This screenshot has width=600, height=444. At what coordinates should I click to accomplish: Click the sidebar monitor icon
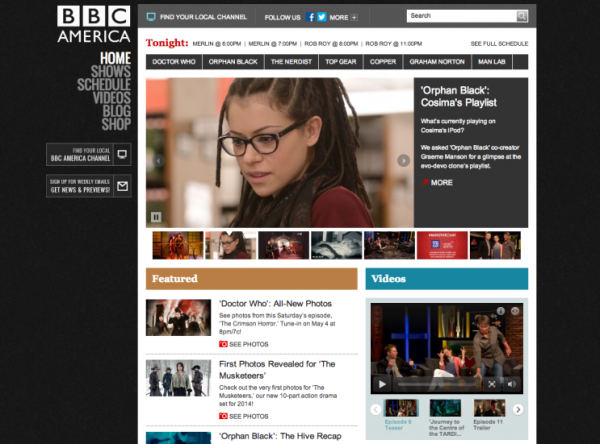click(x=122, y=154)
